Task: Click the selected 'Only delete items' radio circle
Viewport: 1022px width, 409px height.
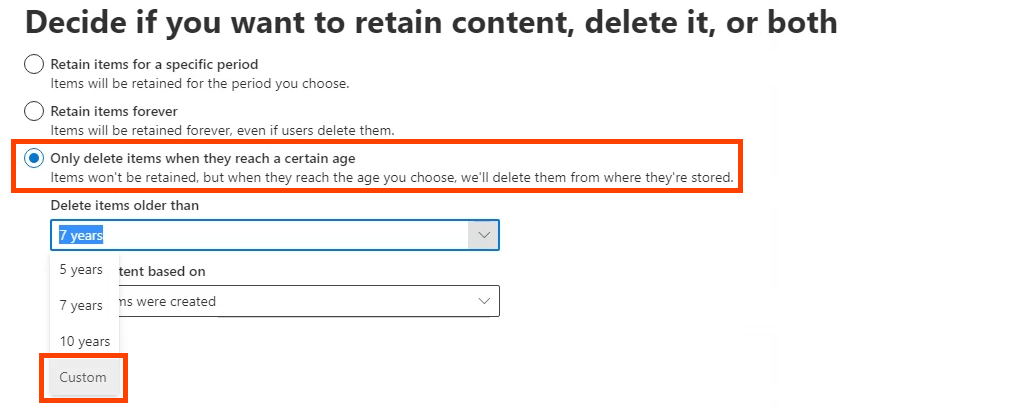Action: click(34, 158)
